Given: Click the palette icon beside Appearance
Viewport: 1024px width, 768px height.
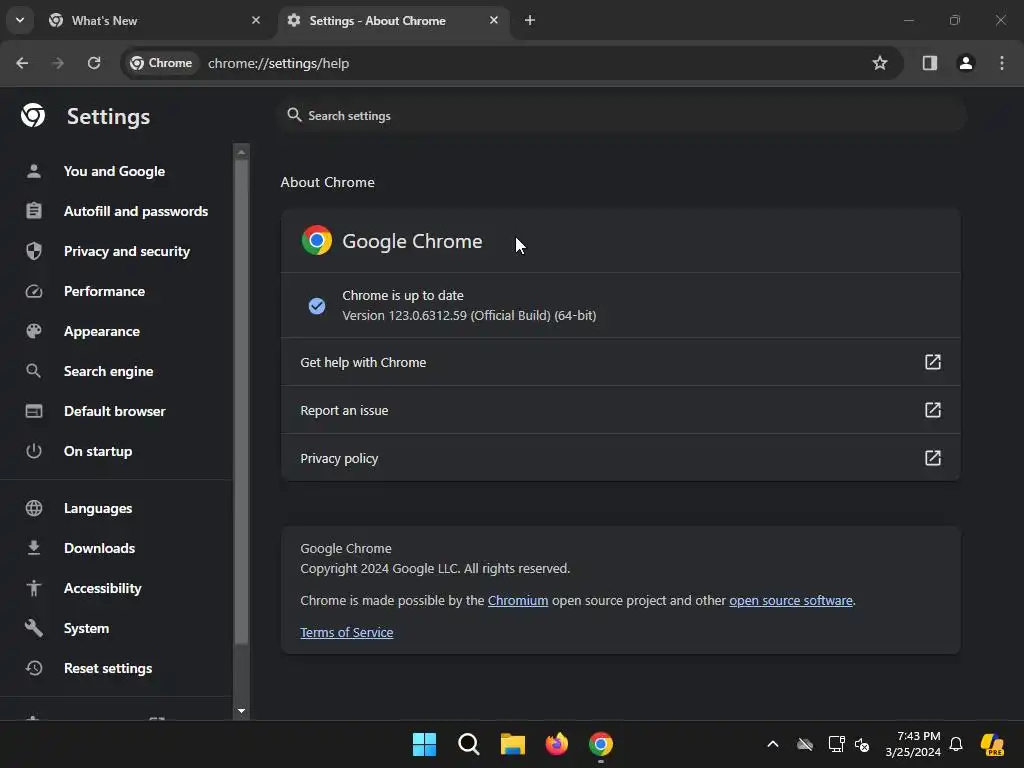Looking at the screenshot, I should pyautogui.click(x=34, y=331).
